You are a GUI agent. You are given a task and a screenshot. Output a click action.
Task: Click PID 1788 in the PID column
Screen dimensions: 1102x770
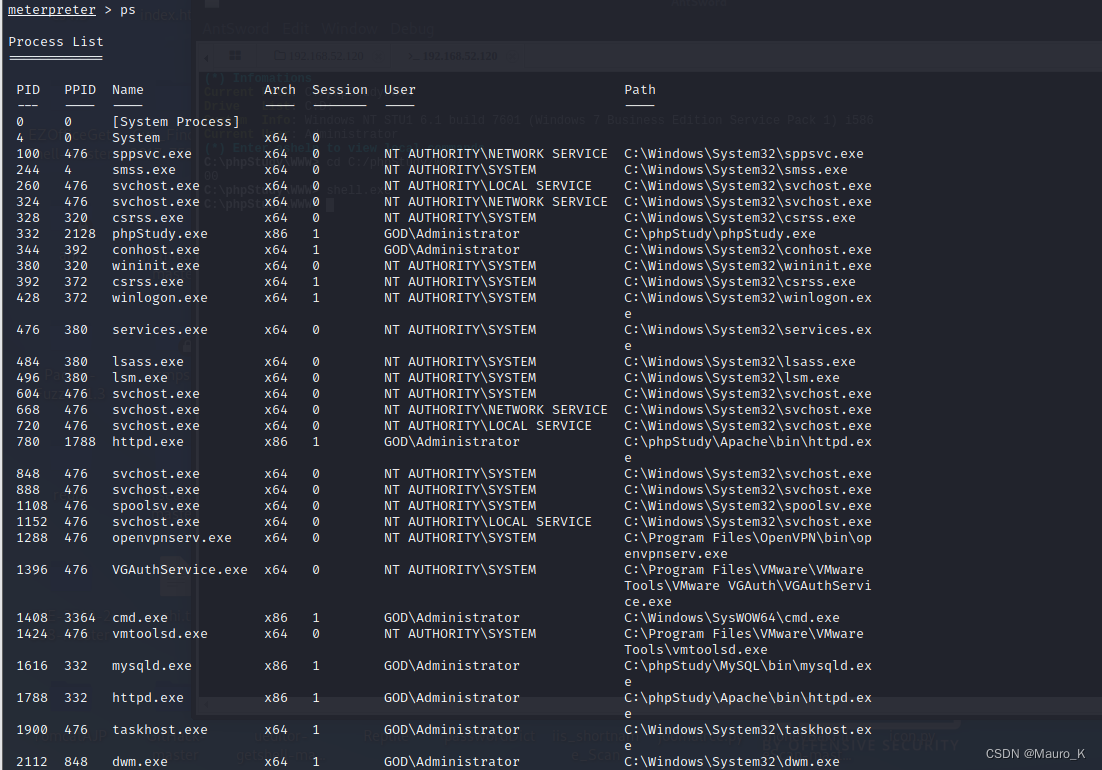point(32,698)
